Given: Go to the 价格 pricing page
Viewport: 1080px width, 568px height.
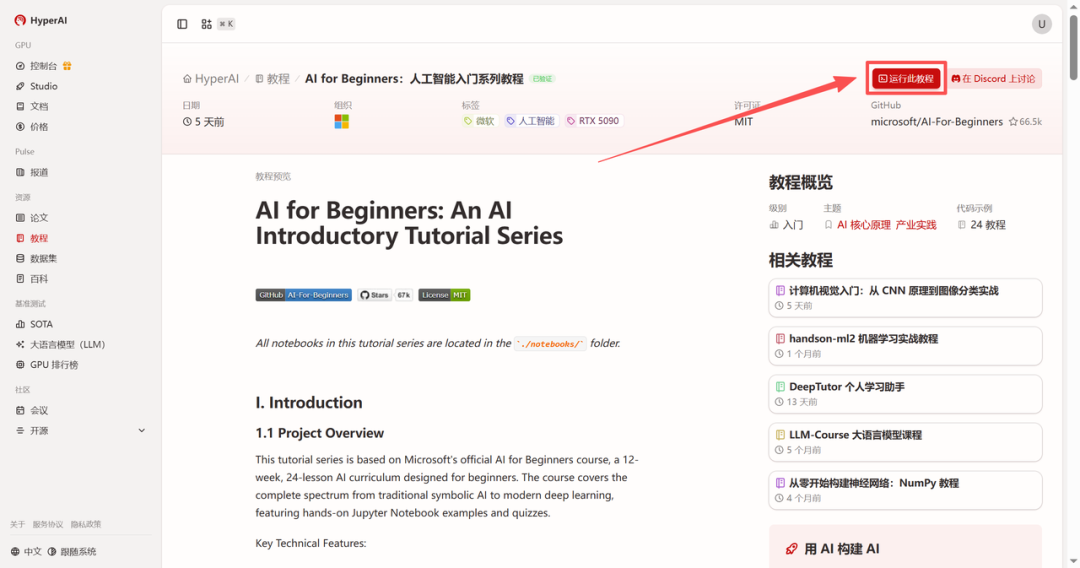Looking at the screenshot, I should (32, 127).
